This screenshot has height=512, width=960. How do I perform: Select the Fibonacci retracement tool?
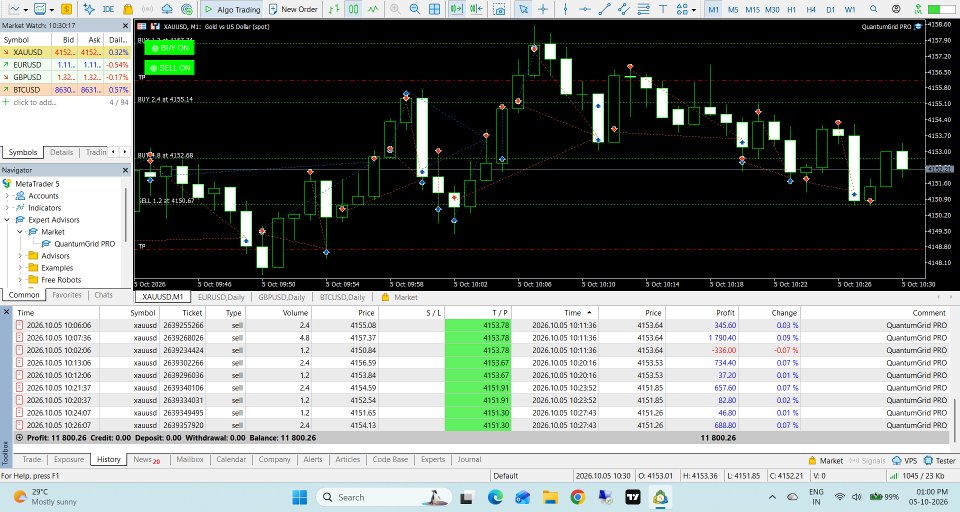point(643,9)
